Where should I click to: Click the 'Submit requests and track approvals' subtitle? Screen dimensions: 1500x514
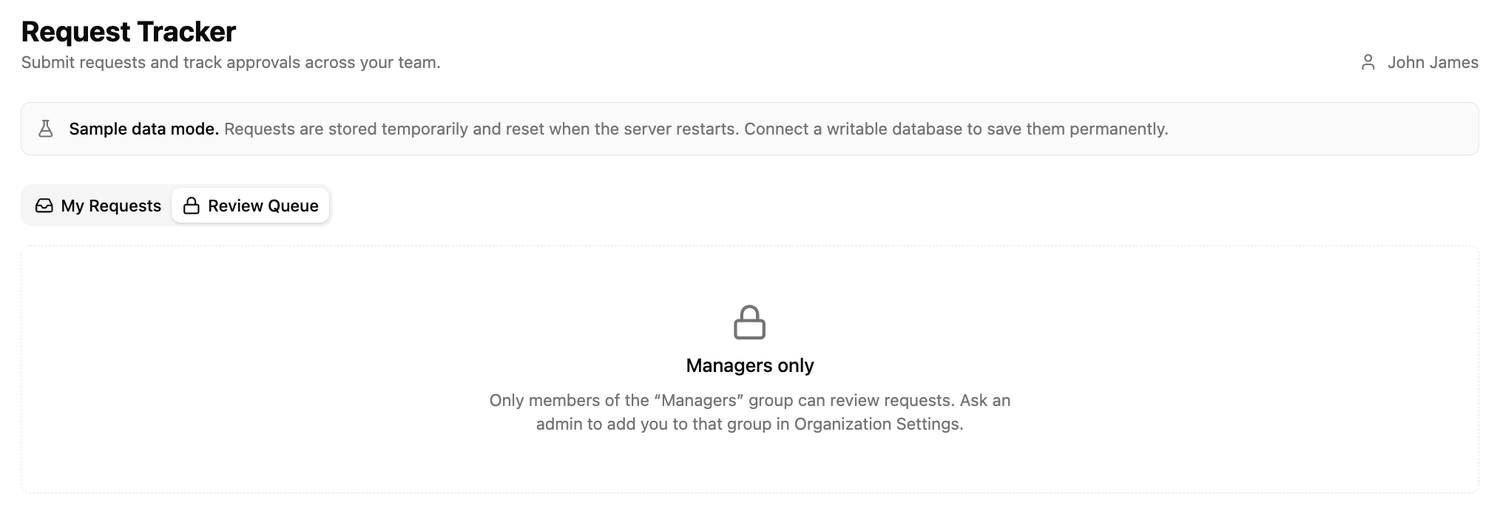[x=231, y=62]
